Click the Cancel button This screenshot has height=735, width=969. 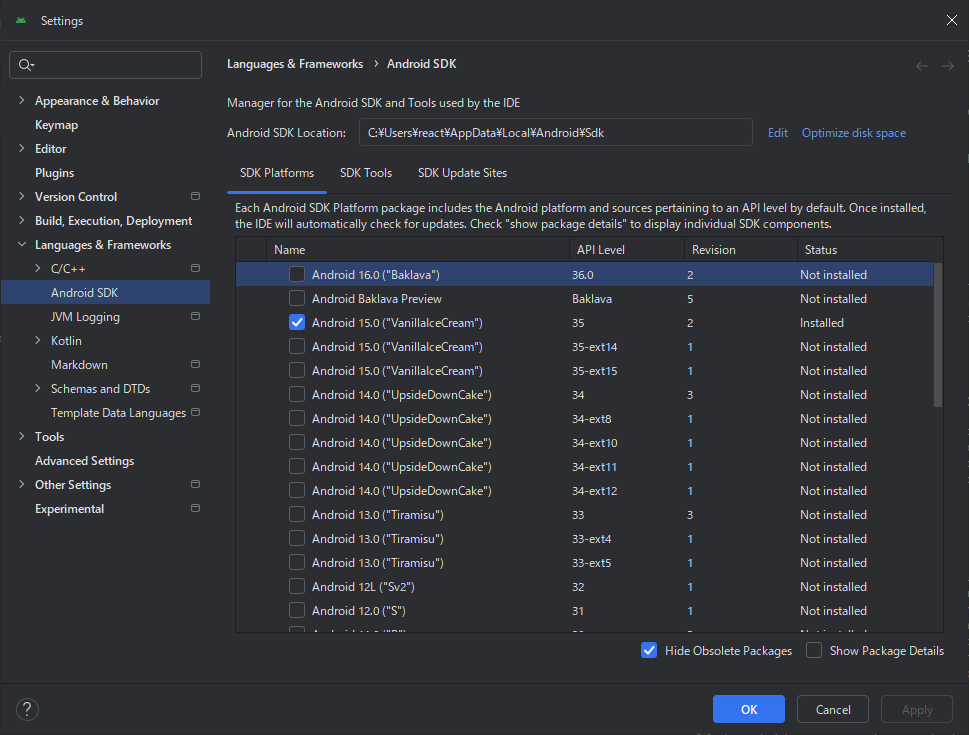832,709
